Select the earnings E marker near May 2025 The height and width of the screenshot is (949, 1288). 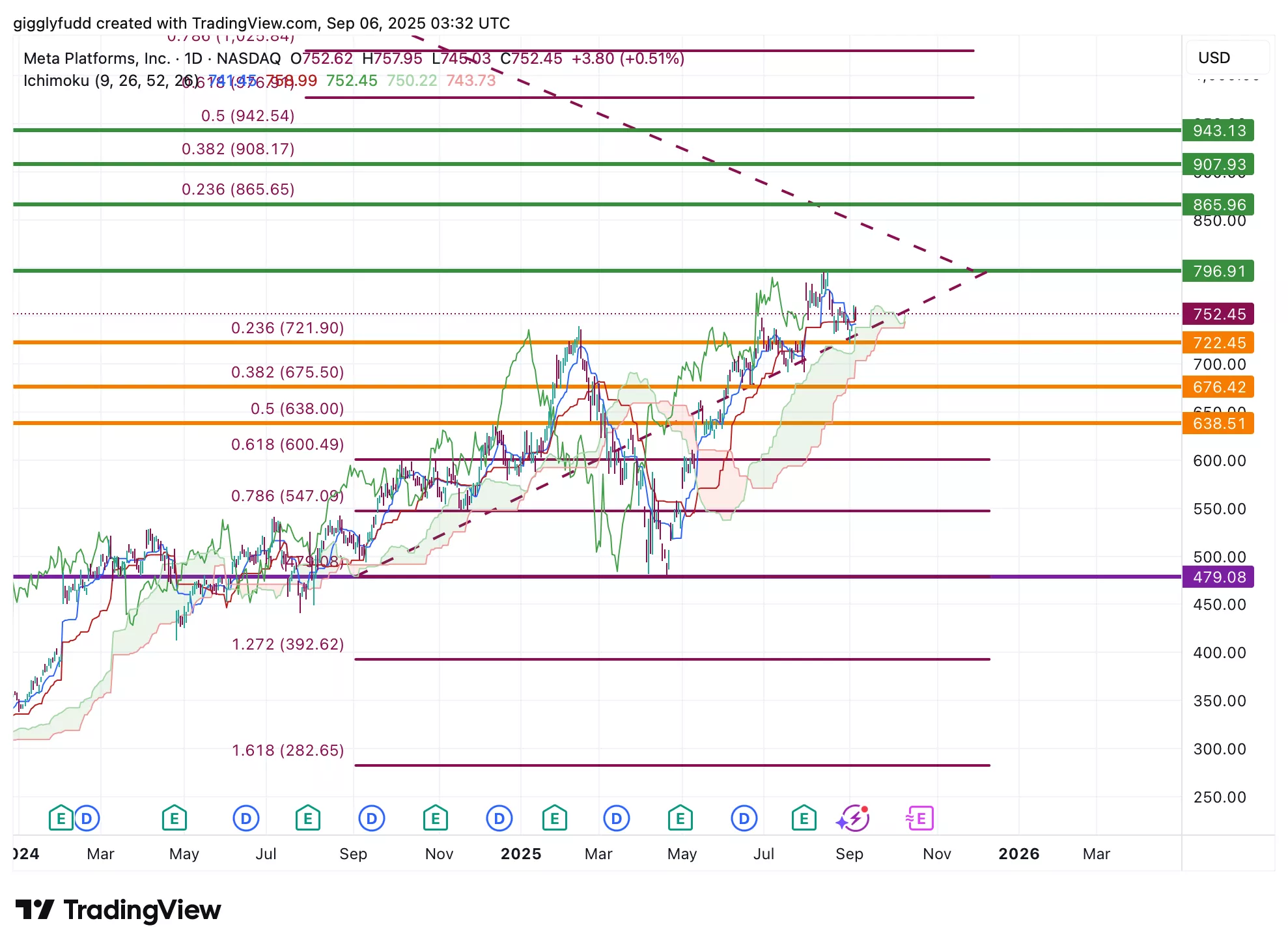coord(680,818)
